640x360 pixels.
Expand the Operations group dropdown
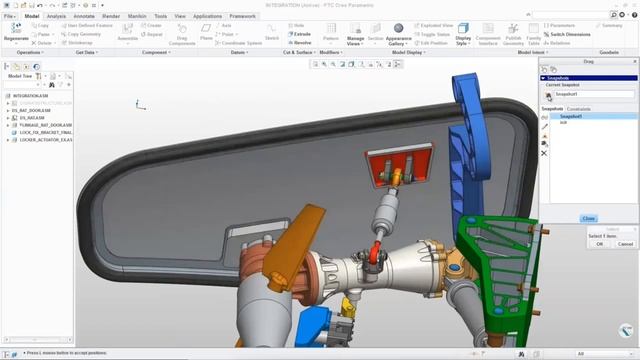coord(30,52)
